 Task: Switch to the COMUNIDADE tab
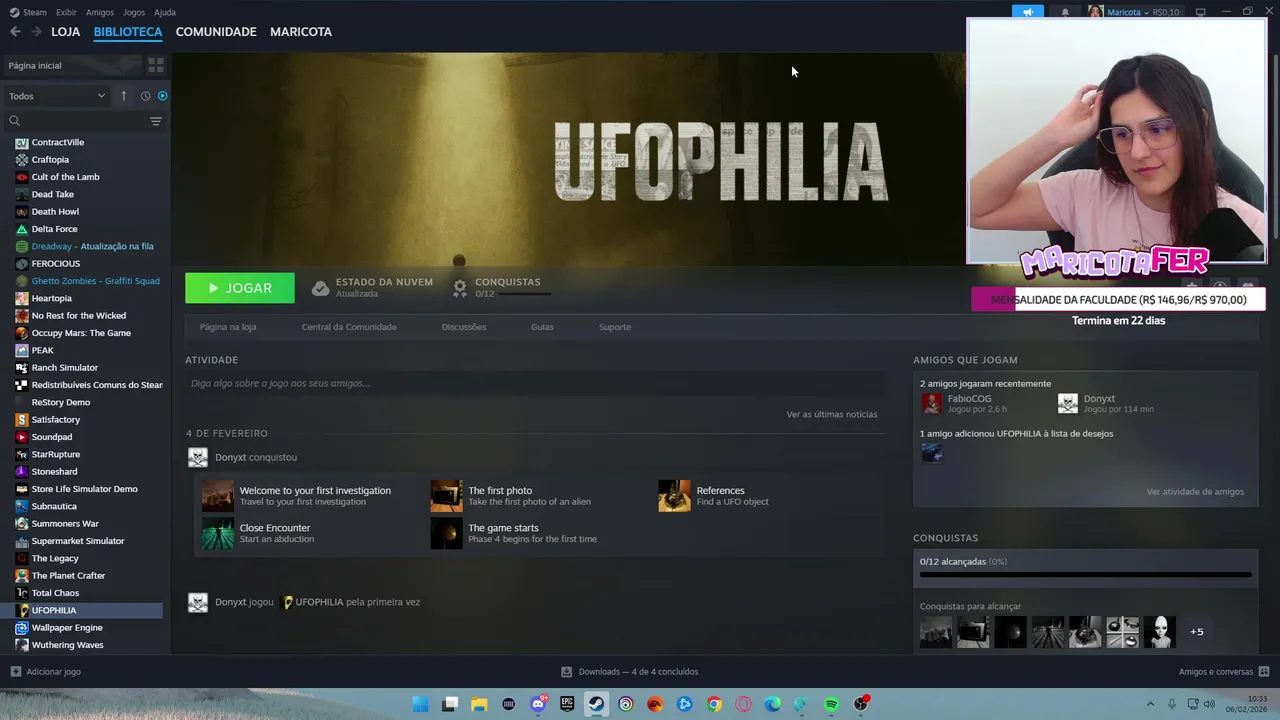[x=216, y=32]
